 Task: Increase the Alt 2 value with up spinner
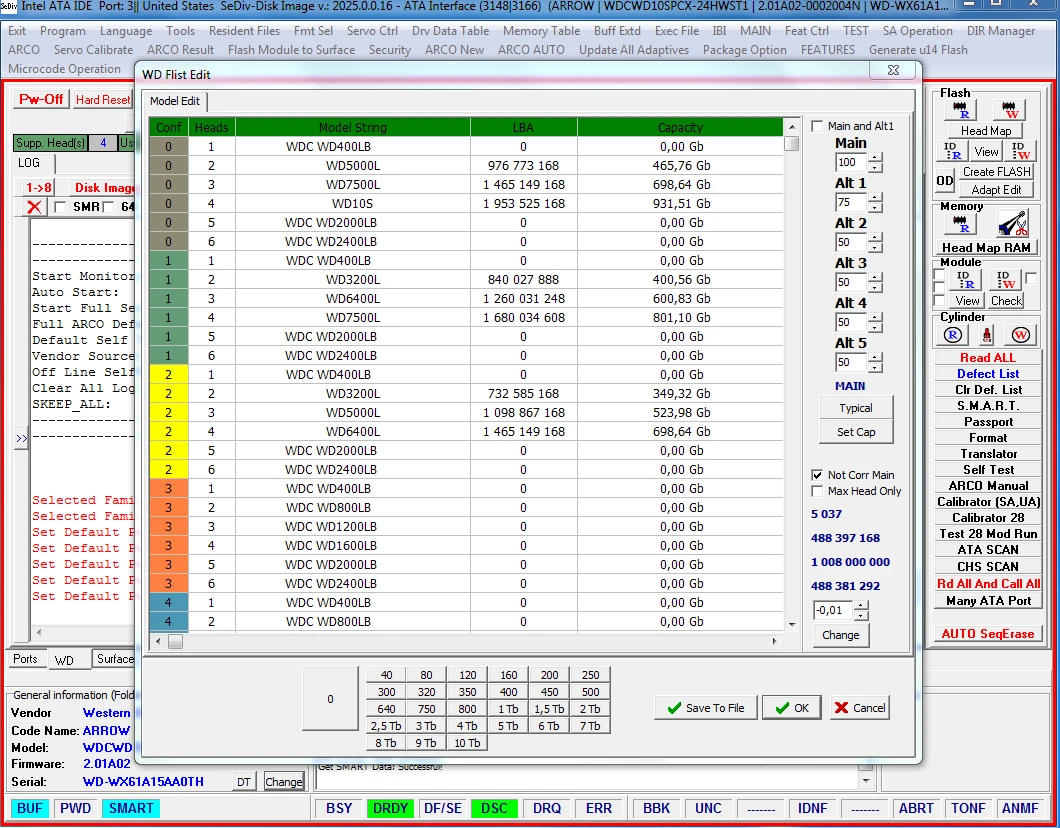(875, 238)
